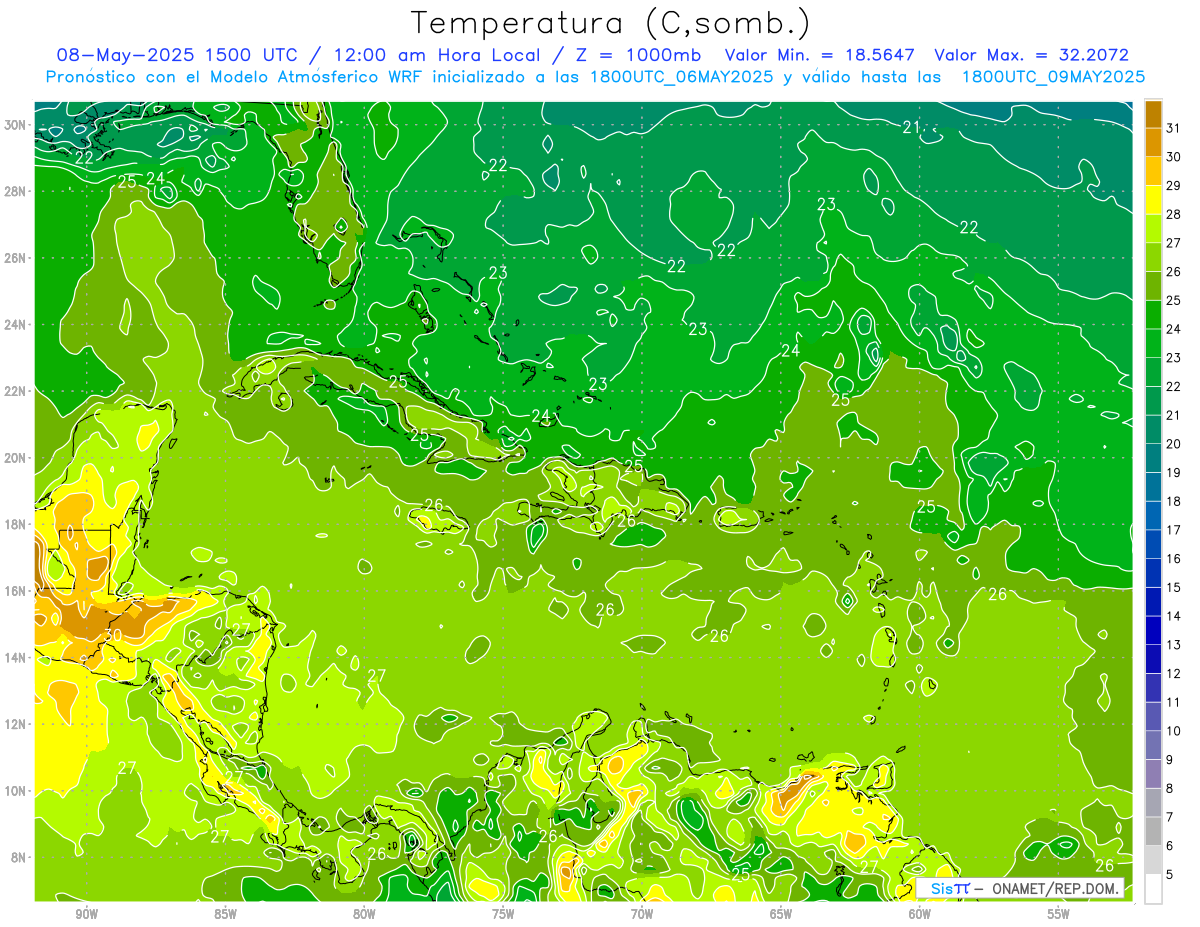This screenshot has width=1200, height=927.
Task: Click the color scale label 10
Action: pyautogui.click(x=1174, y=731)
